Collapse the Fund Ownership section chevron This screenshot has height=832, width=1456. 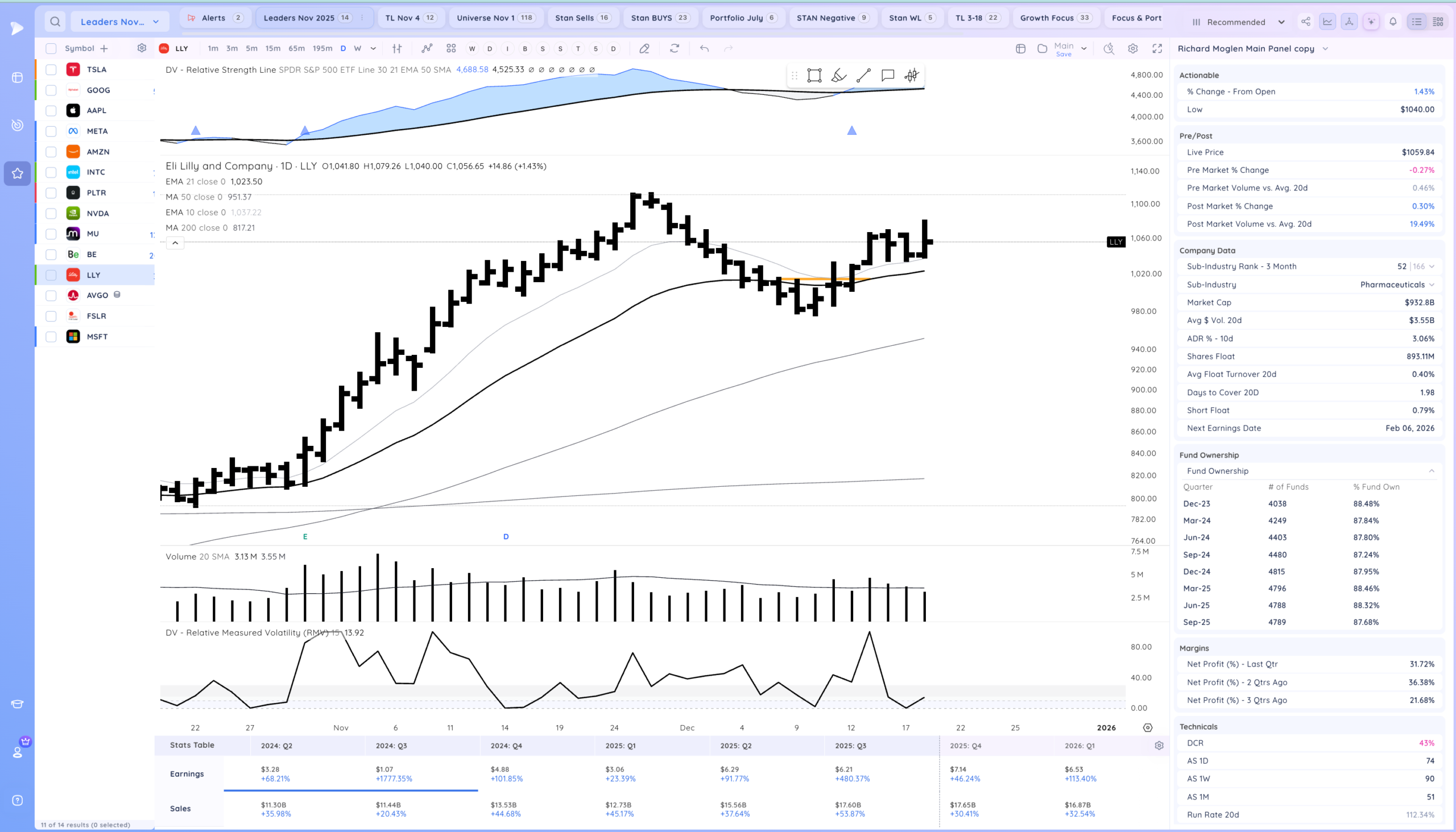tap(1432, 471)
